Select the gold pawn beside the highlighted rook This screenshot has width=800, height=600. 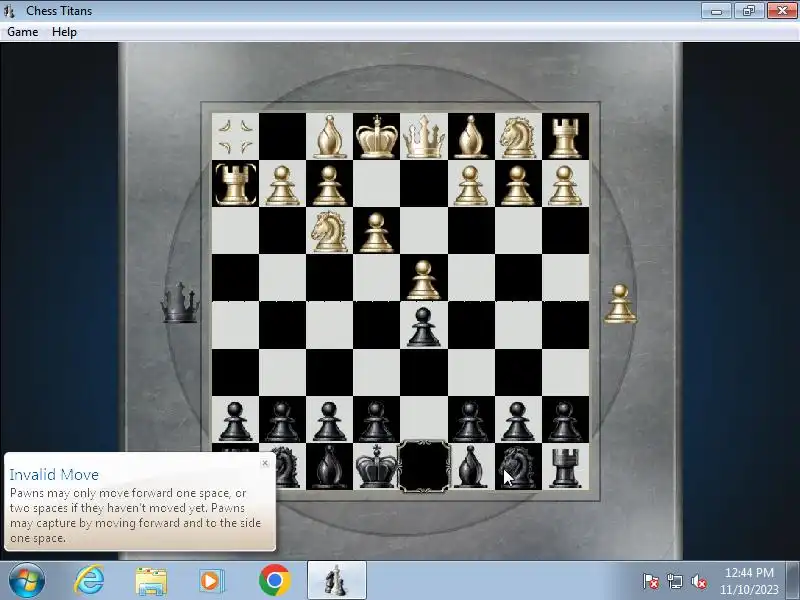click(x=282, y=185)
